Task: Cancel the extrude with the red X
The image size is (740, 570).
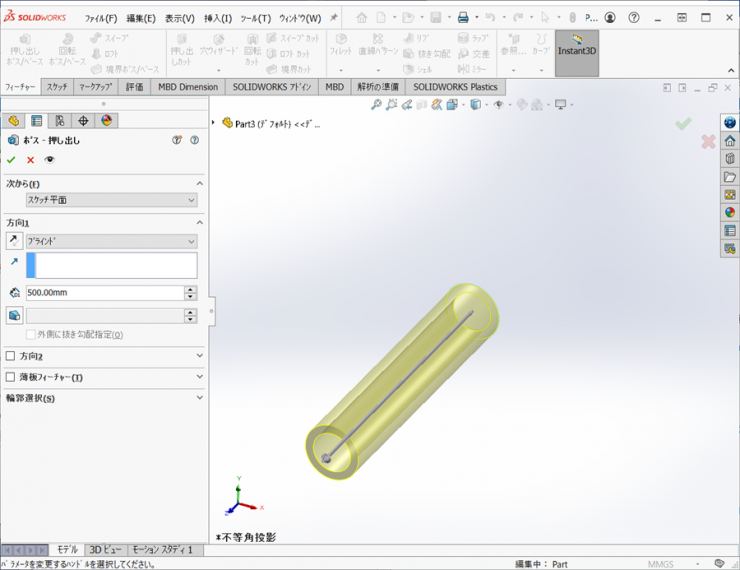Action: (x=30, y=160)
